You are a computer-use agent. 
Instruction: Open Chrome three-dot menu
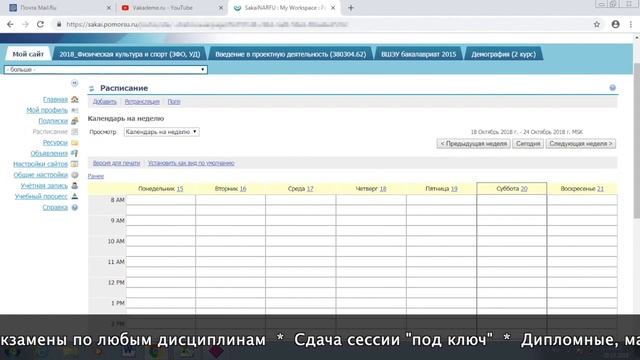(x=631, y=24)
